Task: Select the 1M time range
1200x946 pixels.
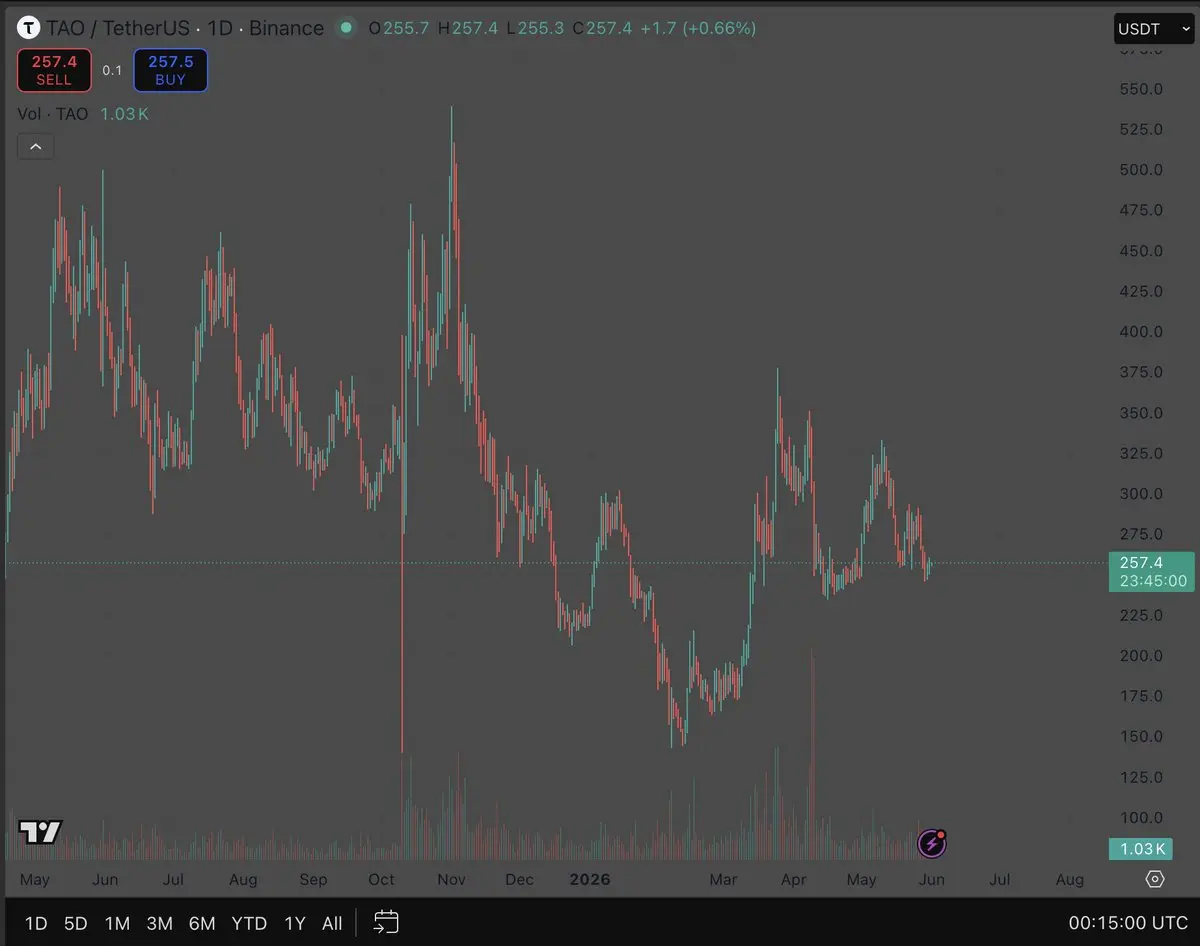Action: click(x=117, y=923)
